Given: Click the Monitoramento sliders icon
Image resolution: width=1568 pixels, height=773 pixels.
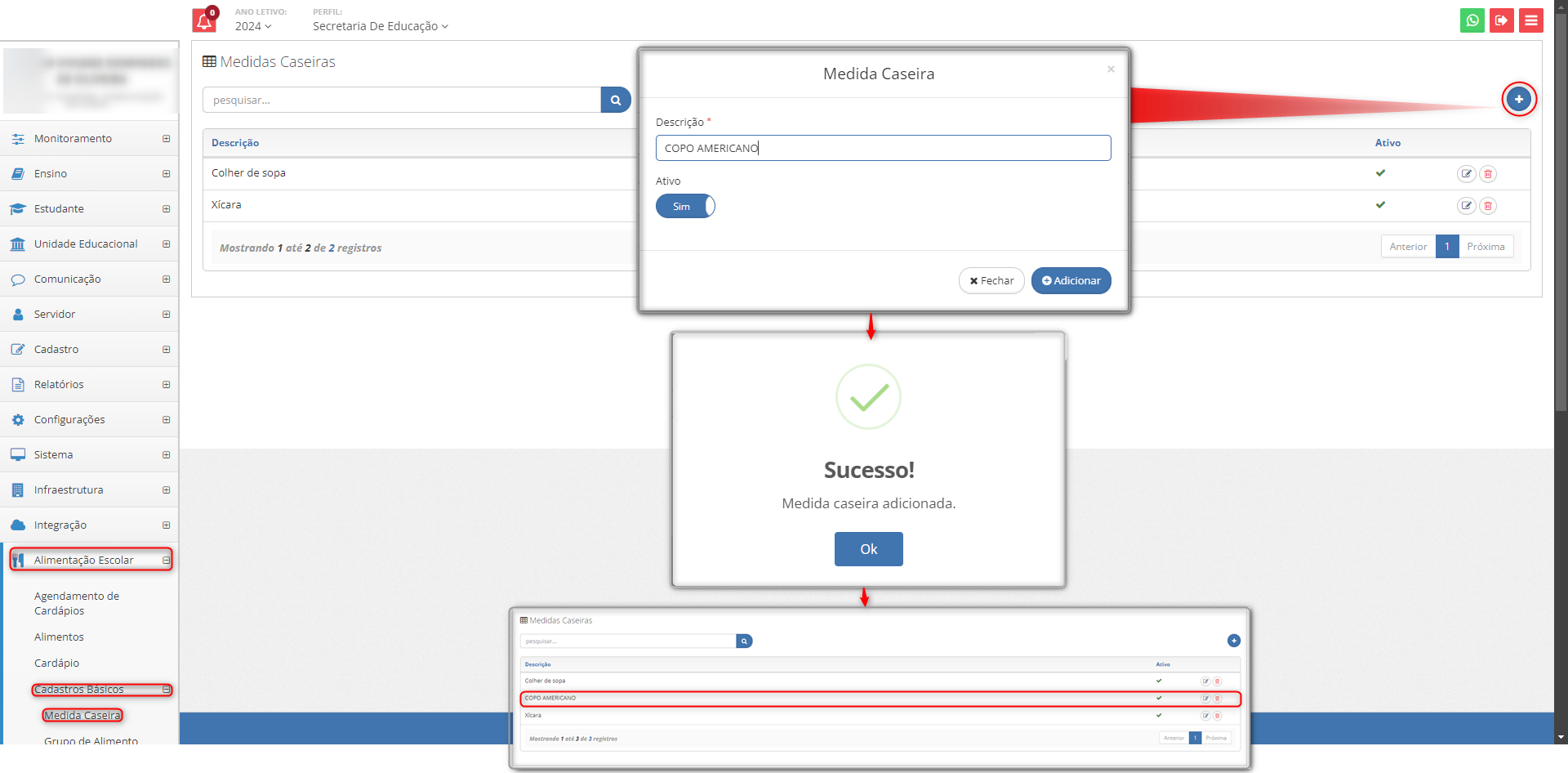Looking at the screenshot, I should 18,139.
